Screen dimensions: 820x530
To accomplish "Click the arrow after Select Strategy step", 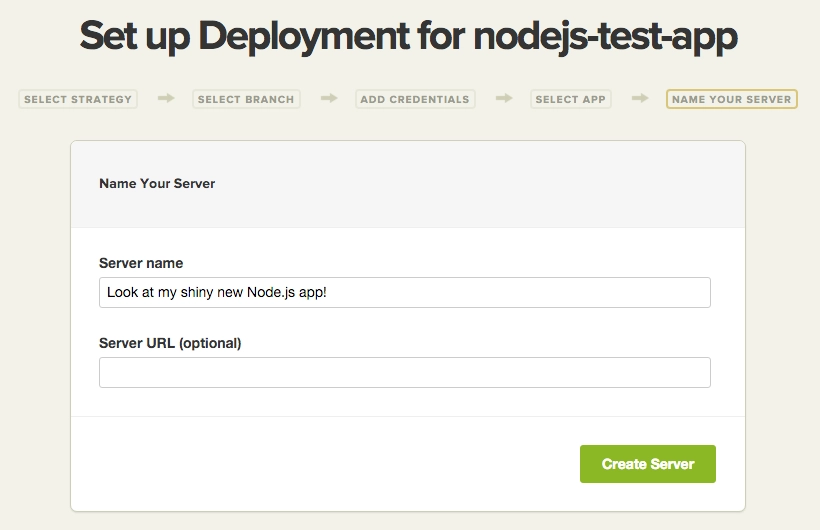I will pos(166,99).
